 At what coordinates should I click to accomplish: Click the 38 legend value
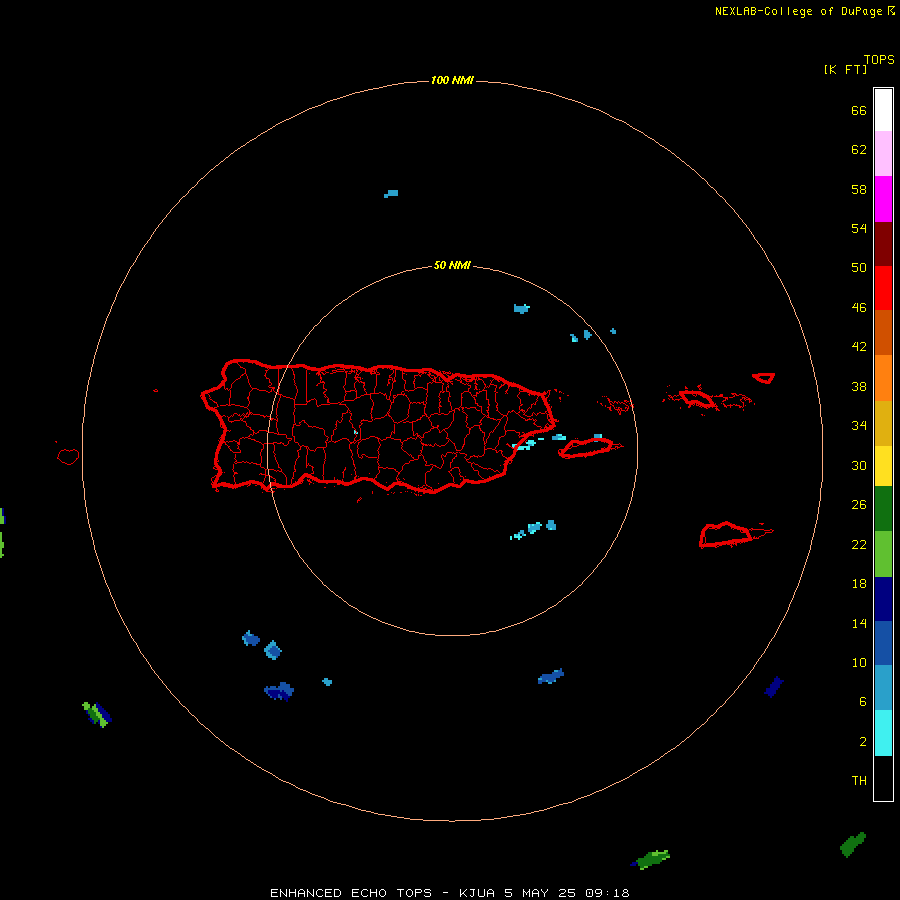click(859, 387)
